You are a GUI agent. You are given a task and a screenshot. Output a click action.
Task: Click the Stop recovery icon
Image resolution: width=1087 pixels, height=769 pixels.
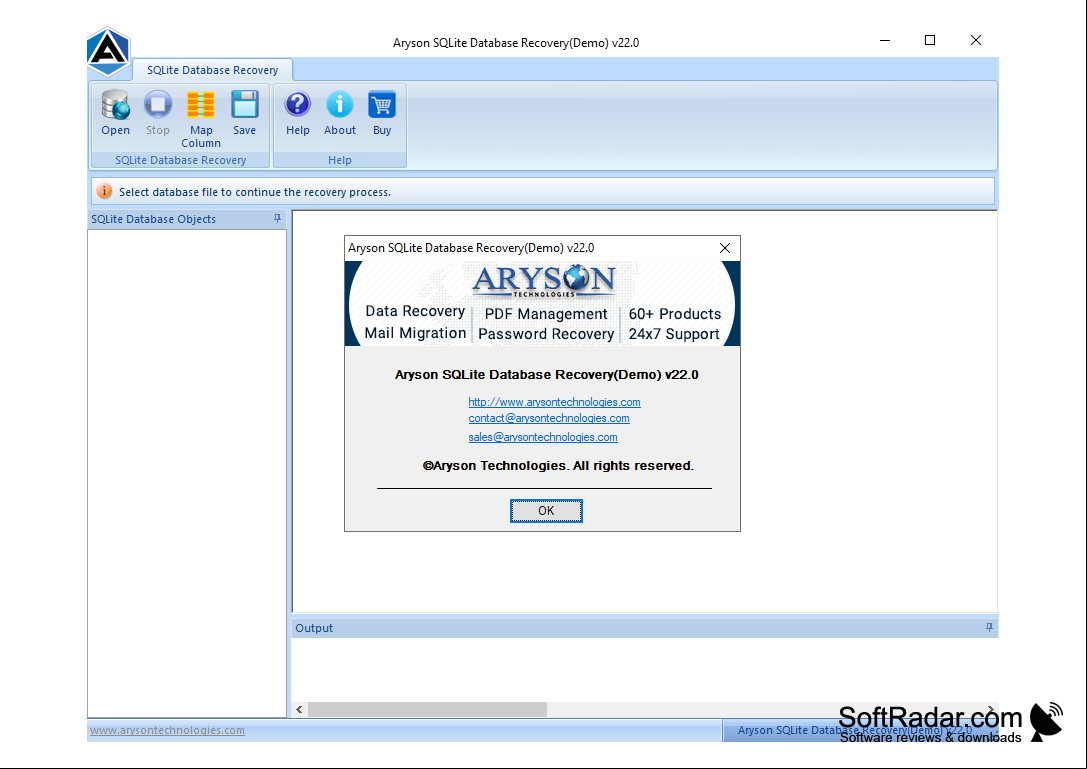157,112
